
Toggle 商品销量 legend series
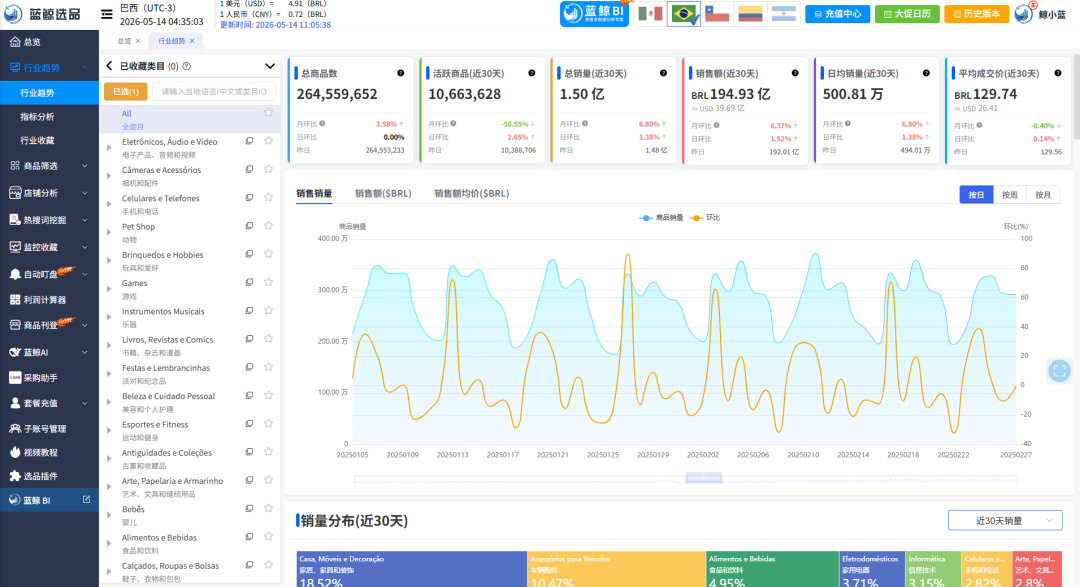[661, 218]
